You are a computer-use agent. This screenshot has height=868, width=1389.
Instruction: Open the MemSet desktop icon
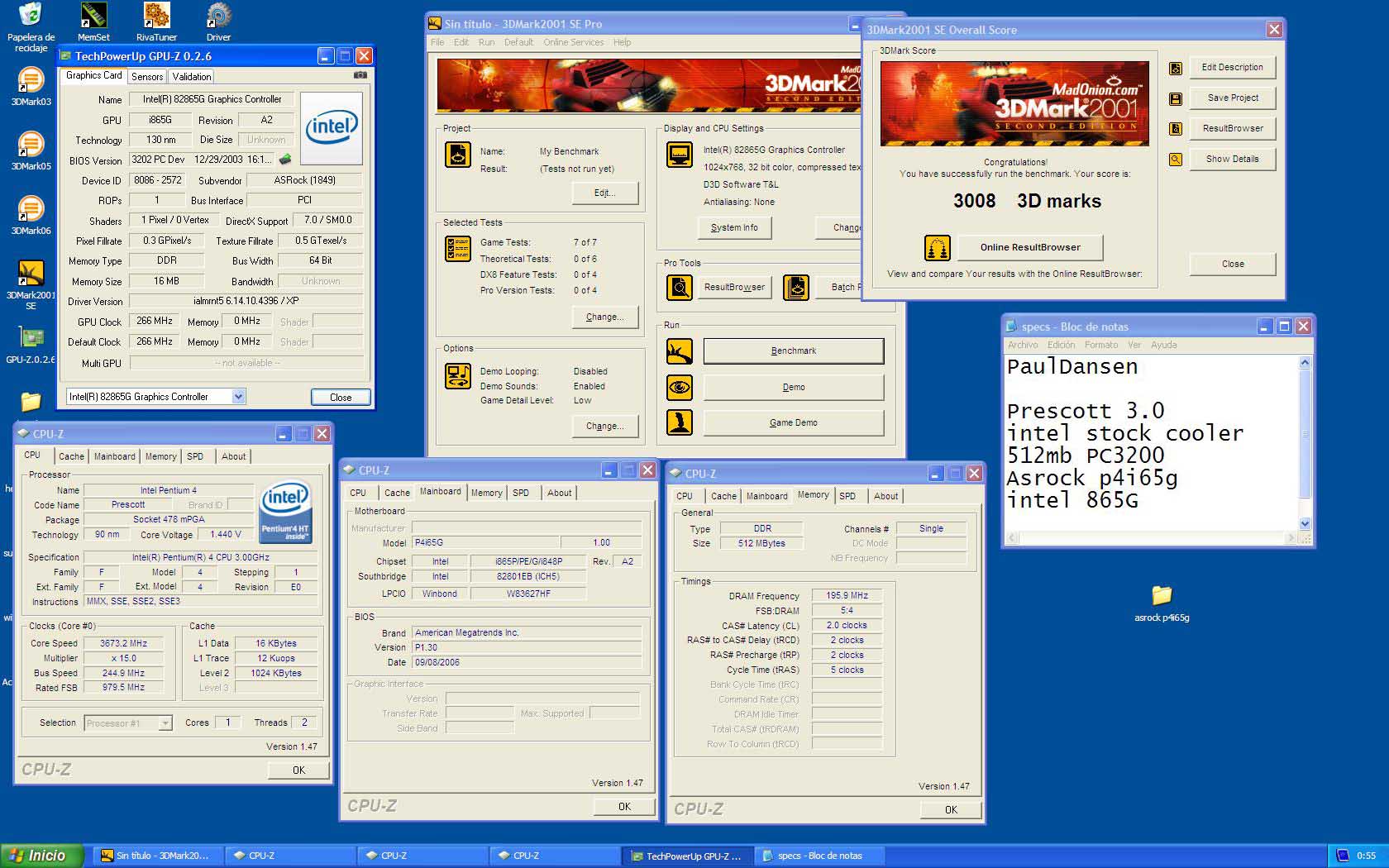[93, 21]
